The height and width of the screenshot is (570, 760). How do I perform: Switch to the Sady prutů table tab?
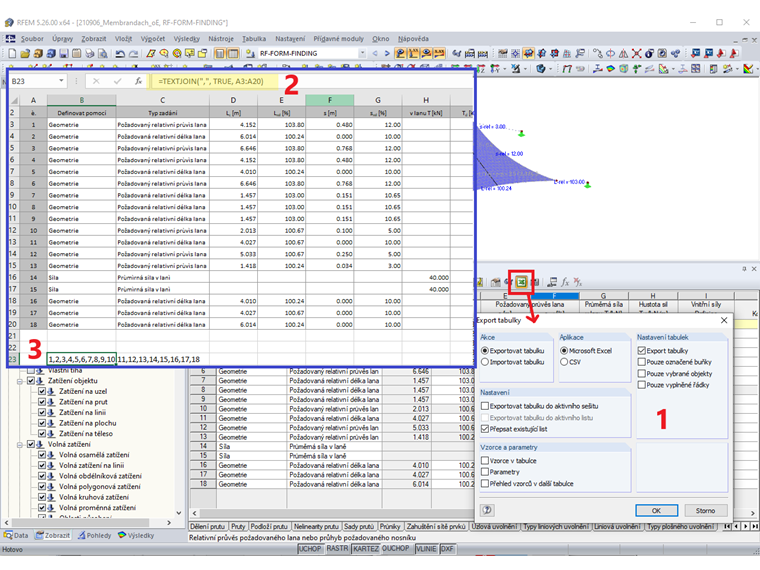pos(359,526)
